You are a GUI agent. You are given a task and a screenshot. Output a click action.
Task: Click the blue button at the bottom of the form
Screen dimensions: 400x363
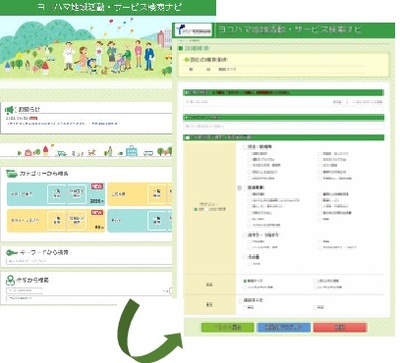pyautogui.click(x=284, y=327)
